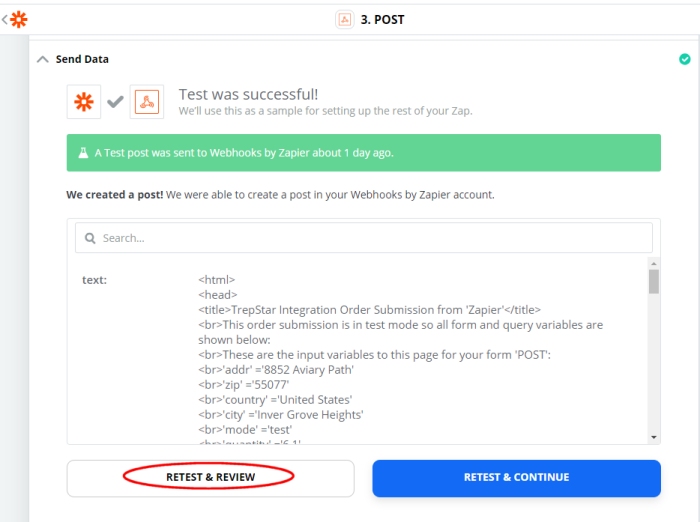Collapse the Send Data section chevron
Image resolution: width=700 pixels, height=522 pixels.
[42, 59]
